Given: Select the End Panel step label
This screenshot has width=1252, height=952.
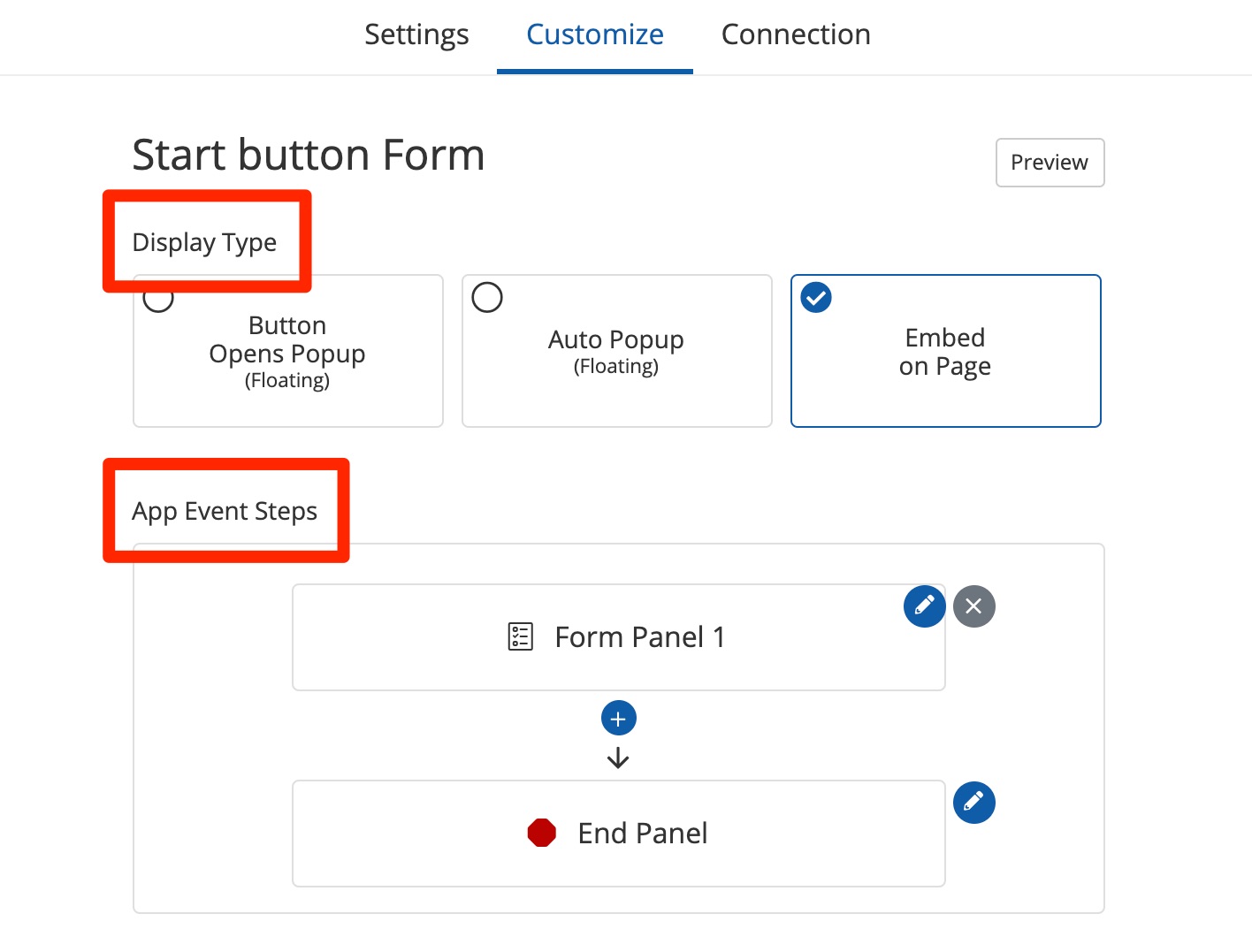Looking at the screenshot, I should [x=642, y=833].
